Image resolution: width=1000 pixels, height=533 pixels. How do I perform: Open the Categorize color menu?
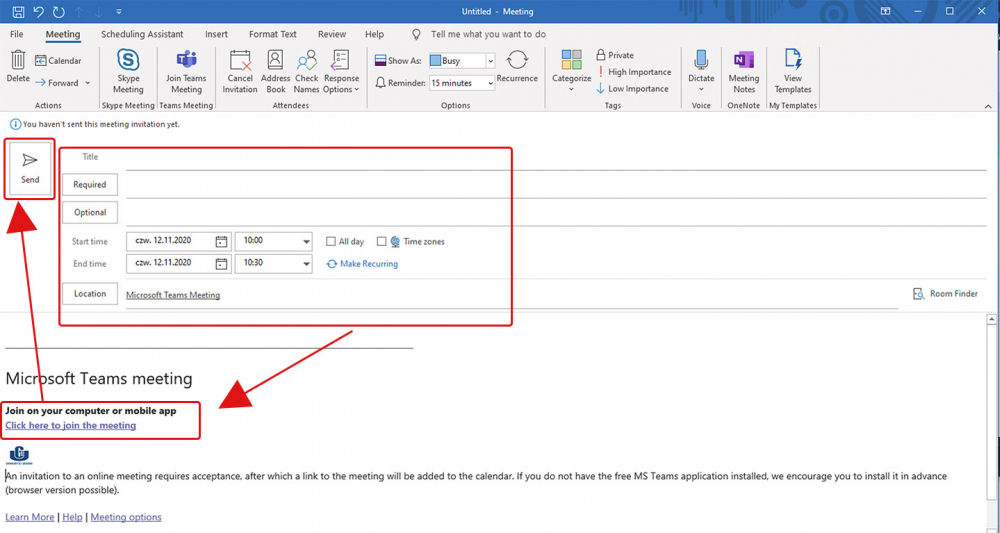[x=571, y=71]
